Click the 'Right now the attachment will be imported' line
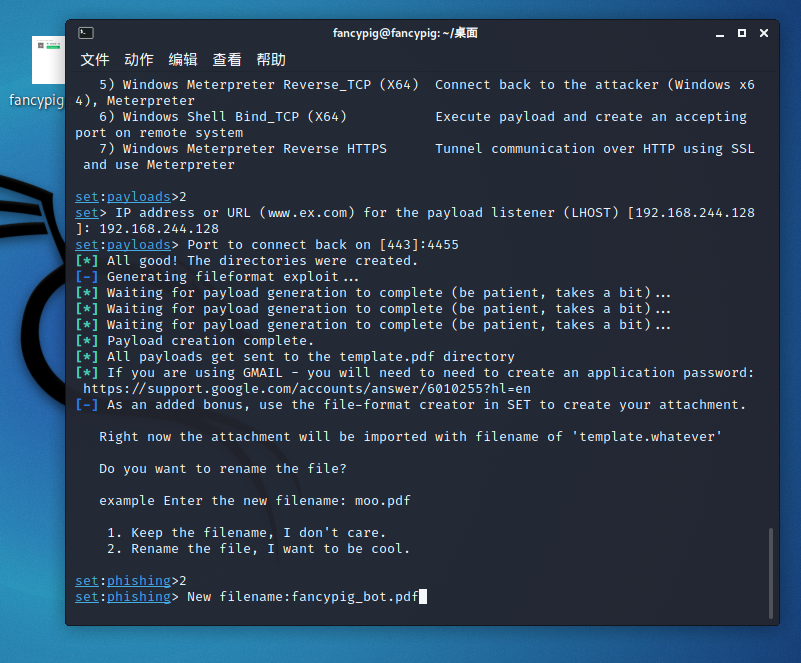The width and height of the screenshot is (801, 663). [410, 437]
